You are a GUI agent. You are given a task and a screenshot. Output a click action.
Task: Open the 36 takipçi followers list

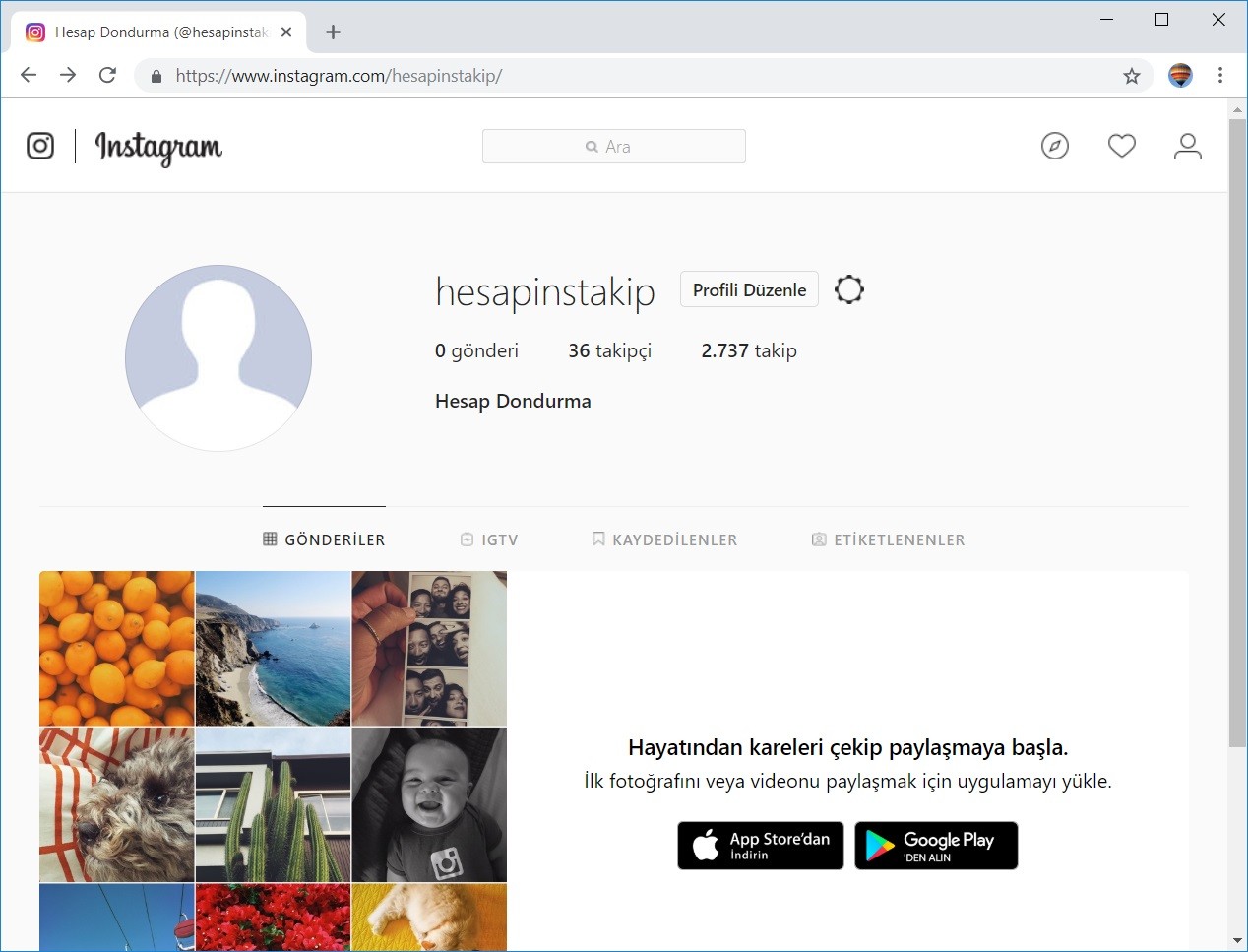pos(610,350)
